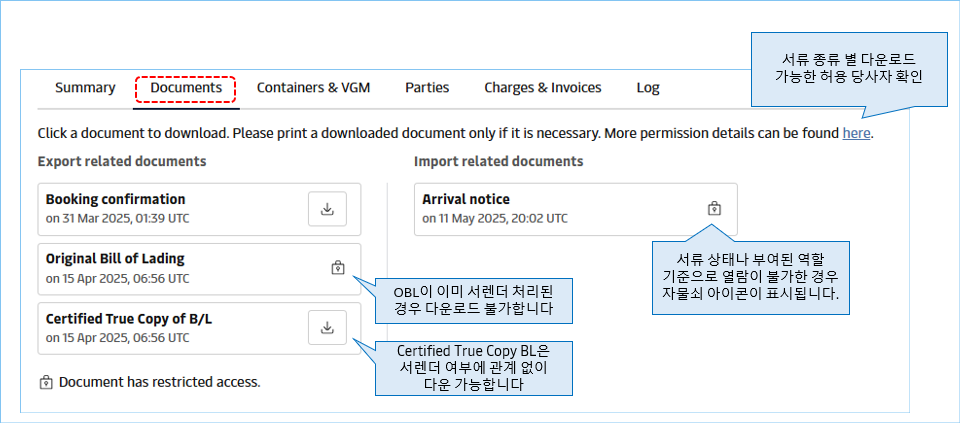Image resolution: width=960 pixels, height=423 pixels.
Task: Click the callout about OBL surrender download restriction
Action: pos(474,301)
